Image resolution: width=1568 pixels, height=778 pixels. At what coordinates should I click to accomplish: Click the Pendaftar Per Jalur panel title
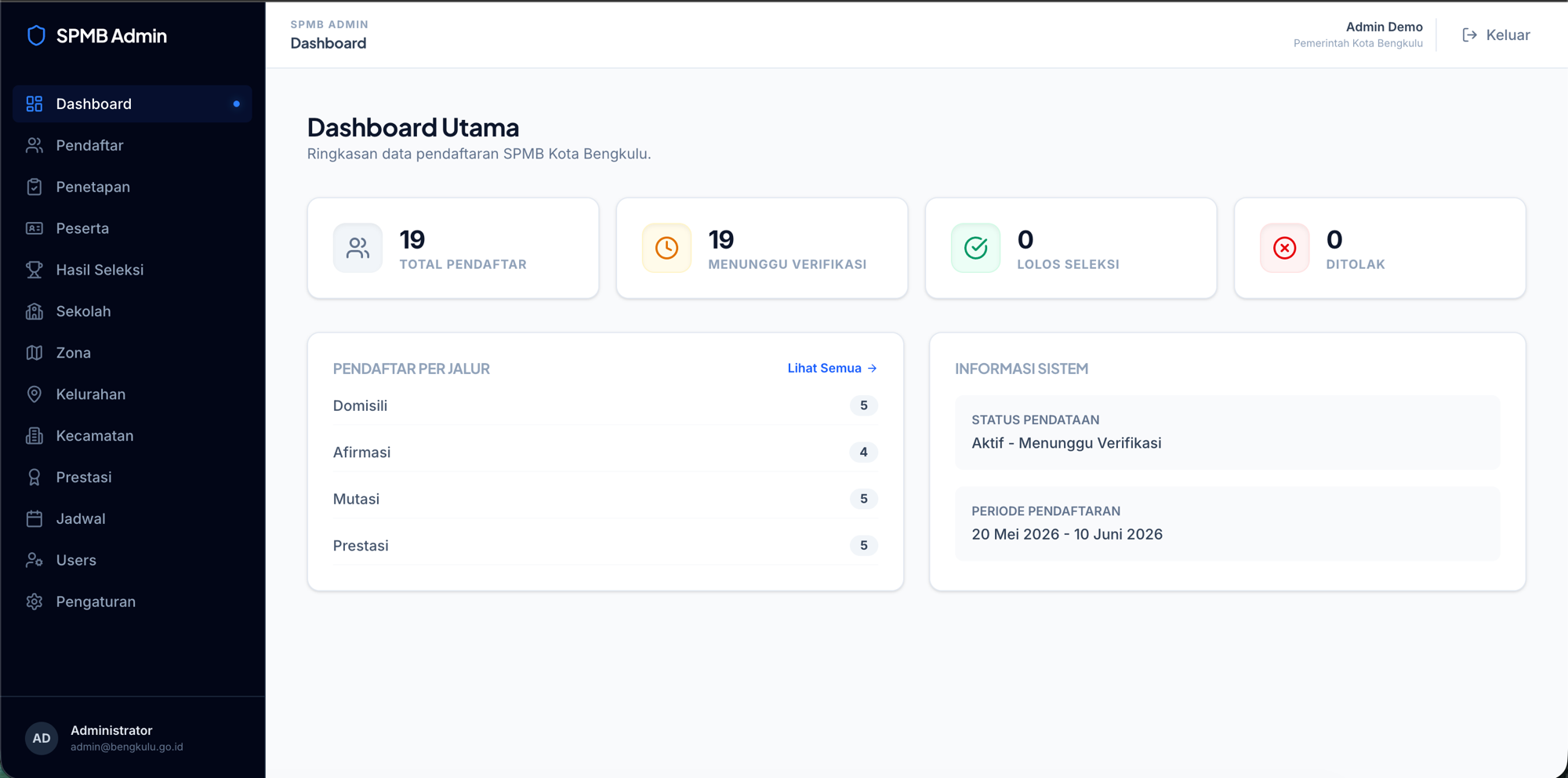[x=412, y=369]
